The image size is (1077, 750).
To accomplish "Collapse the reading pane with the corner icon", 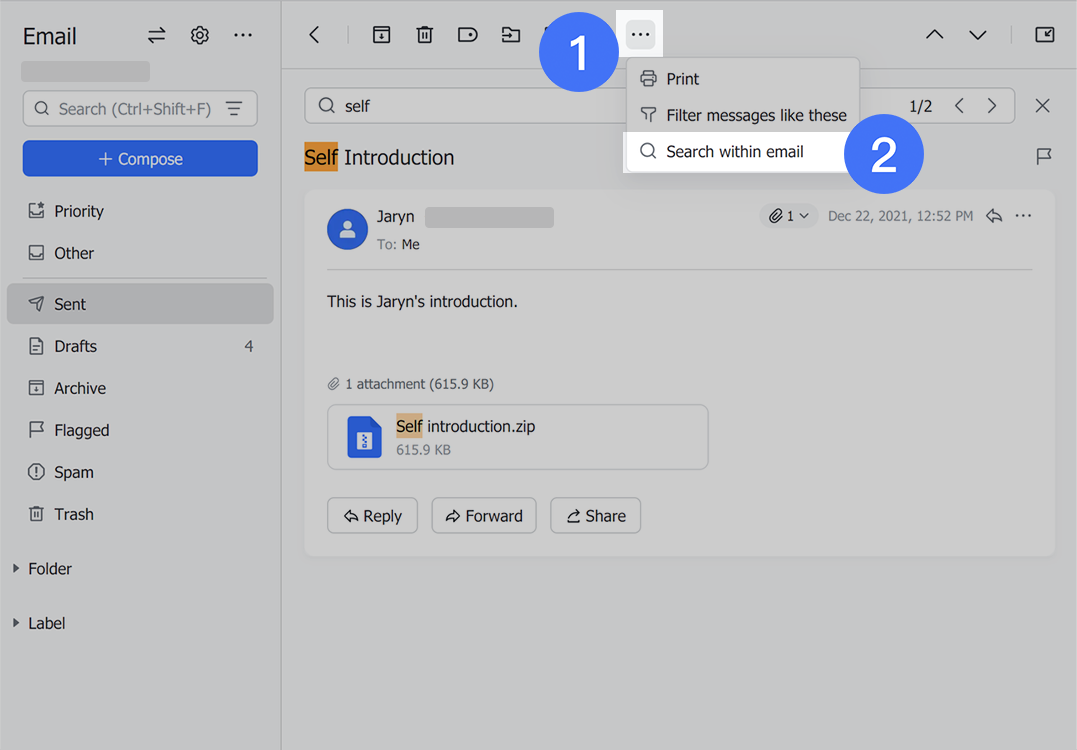I will pyautogui.click(x=1044, y=34).
